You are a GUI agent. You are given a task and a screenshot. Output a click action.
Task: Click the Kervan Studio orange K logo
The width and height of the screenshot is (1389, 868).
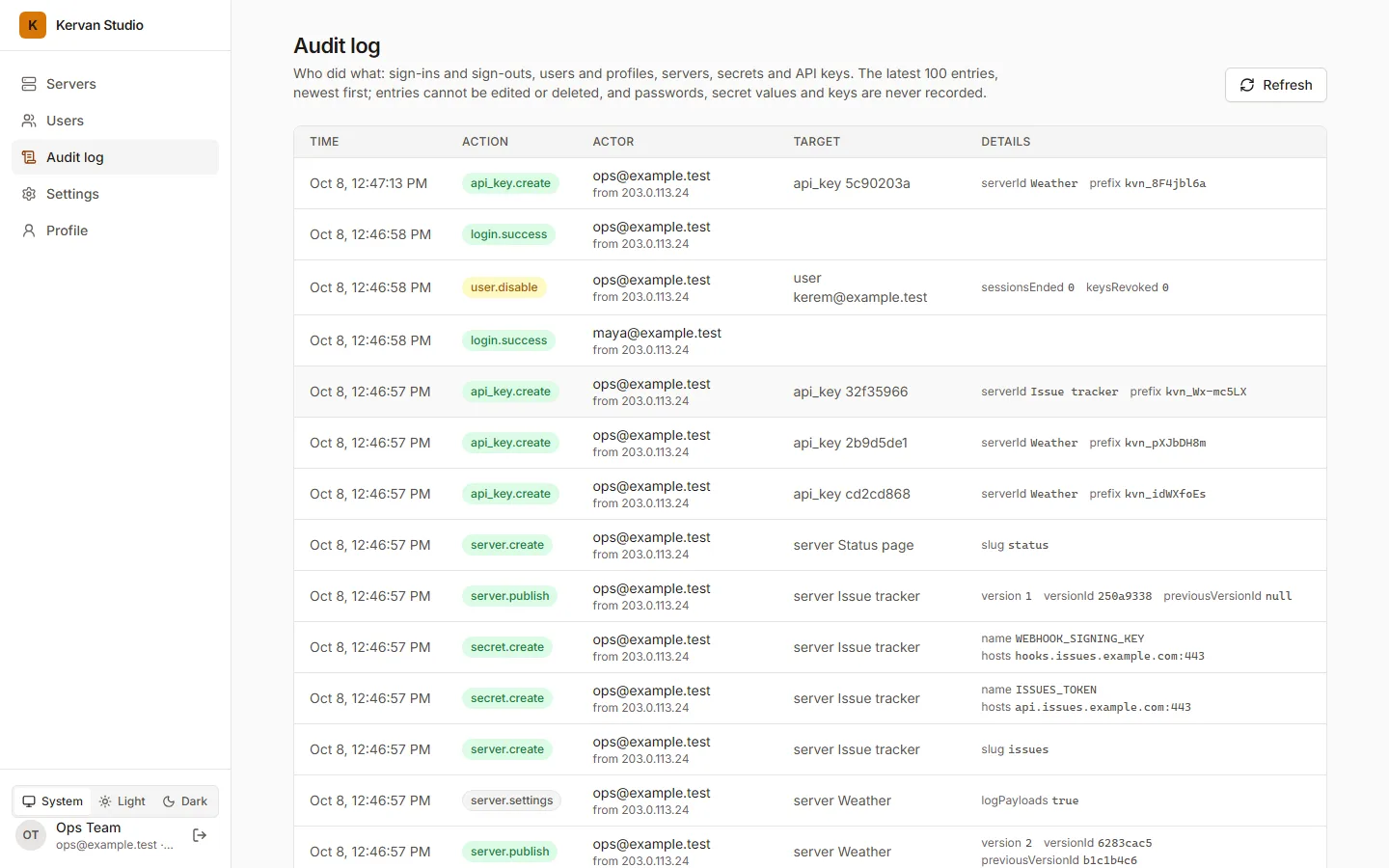[33, 25]
